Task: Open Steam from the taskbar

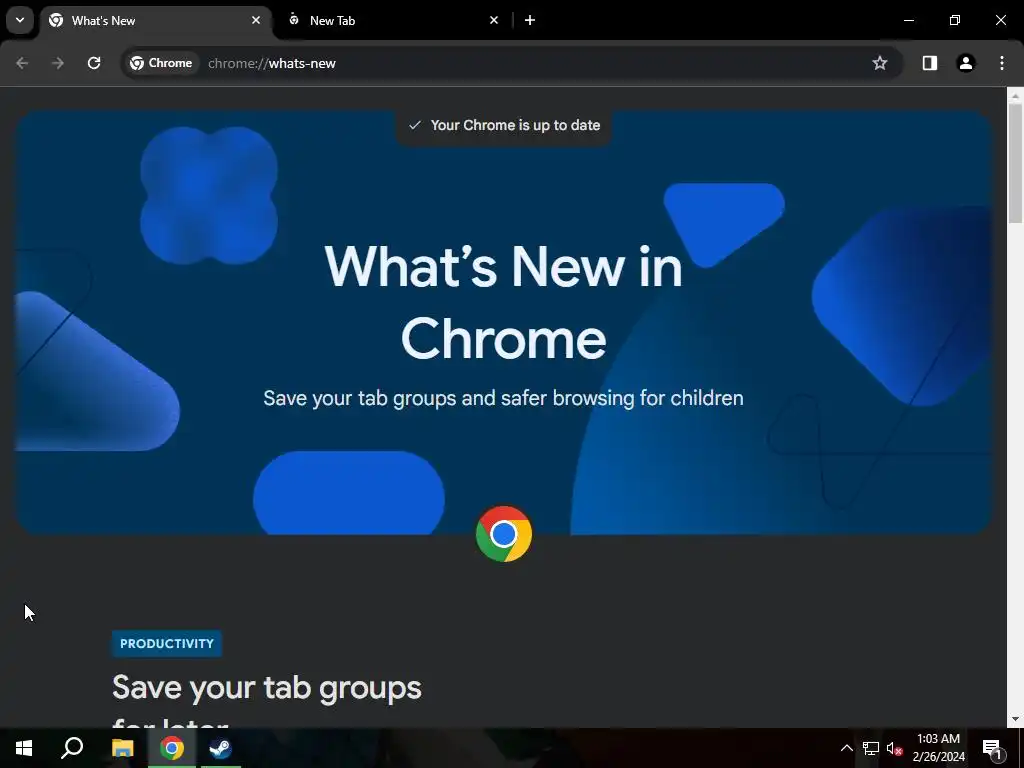Action: (220, 748)
